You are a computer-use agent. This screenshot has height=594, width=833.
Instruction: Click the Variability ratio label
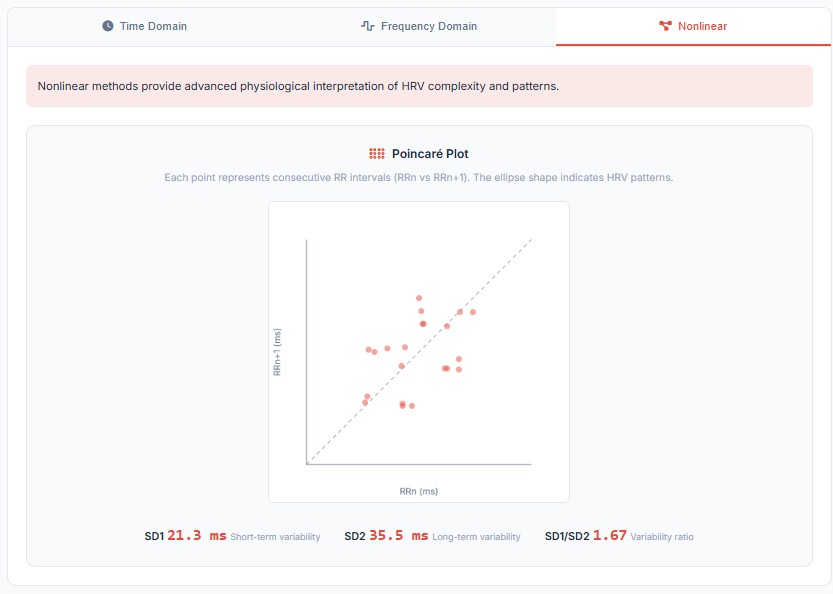(662, 537)
